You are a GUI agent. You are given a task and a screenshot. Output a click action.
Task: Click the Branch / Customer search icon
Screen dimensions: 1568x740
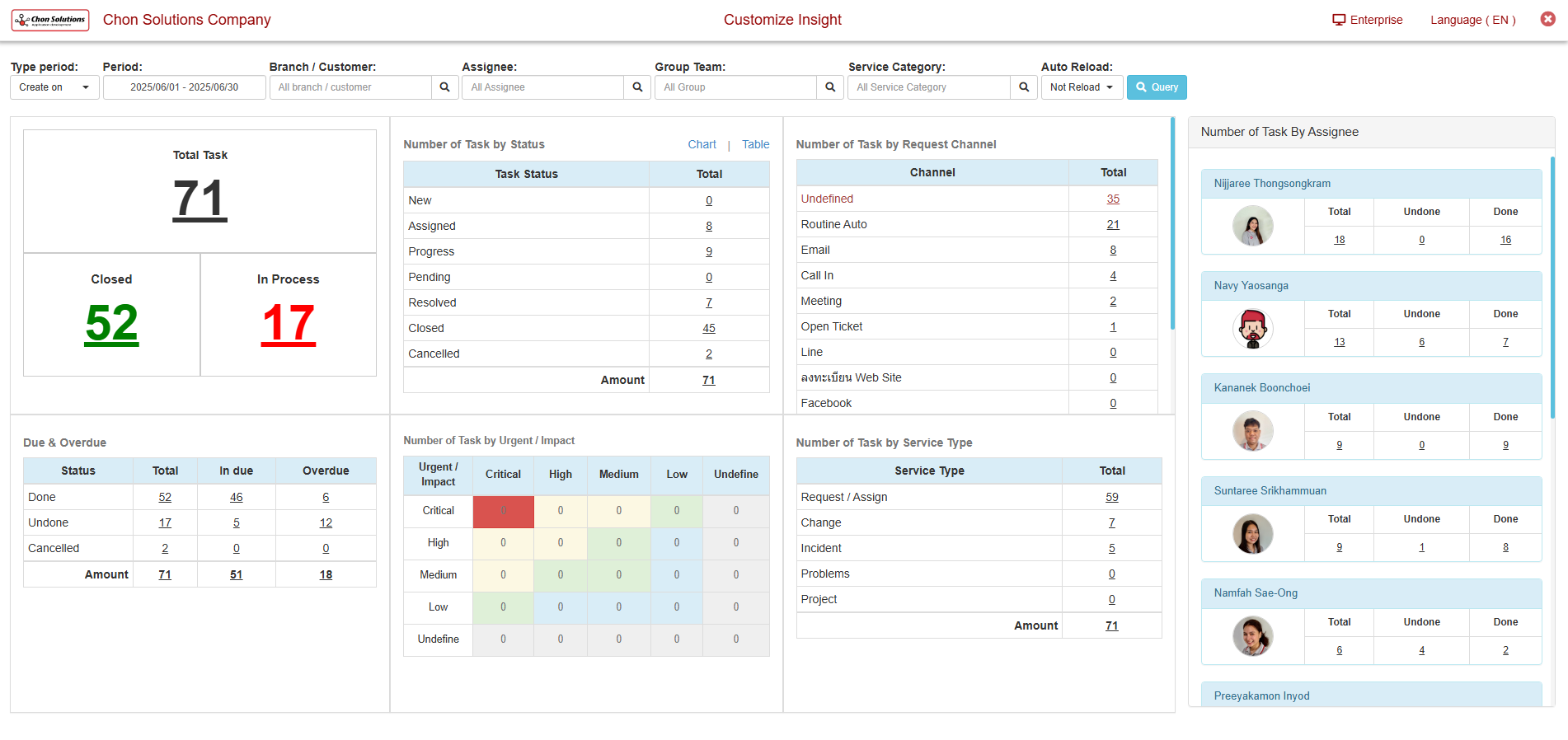coord(444,87)
